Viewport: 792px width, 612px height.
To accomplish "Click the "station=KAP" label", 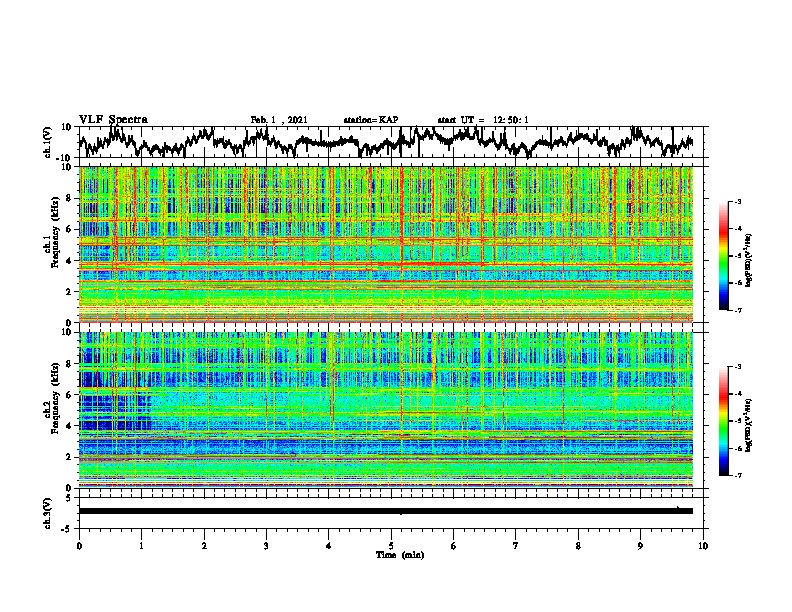I will (x=371, y=120).
